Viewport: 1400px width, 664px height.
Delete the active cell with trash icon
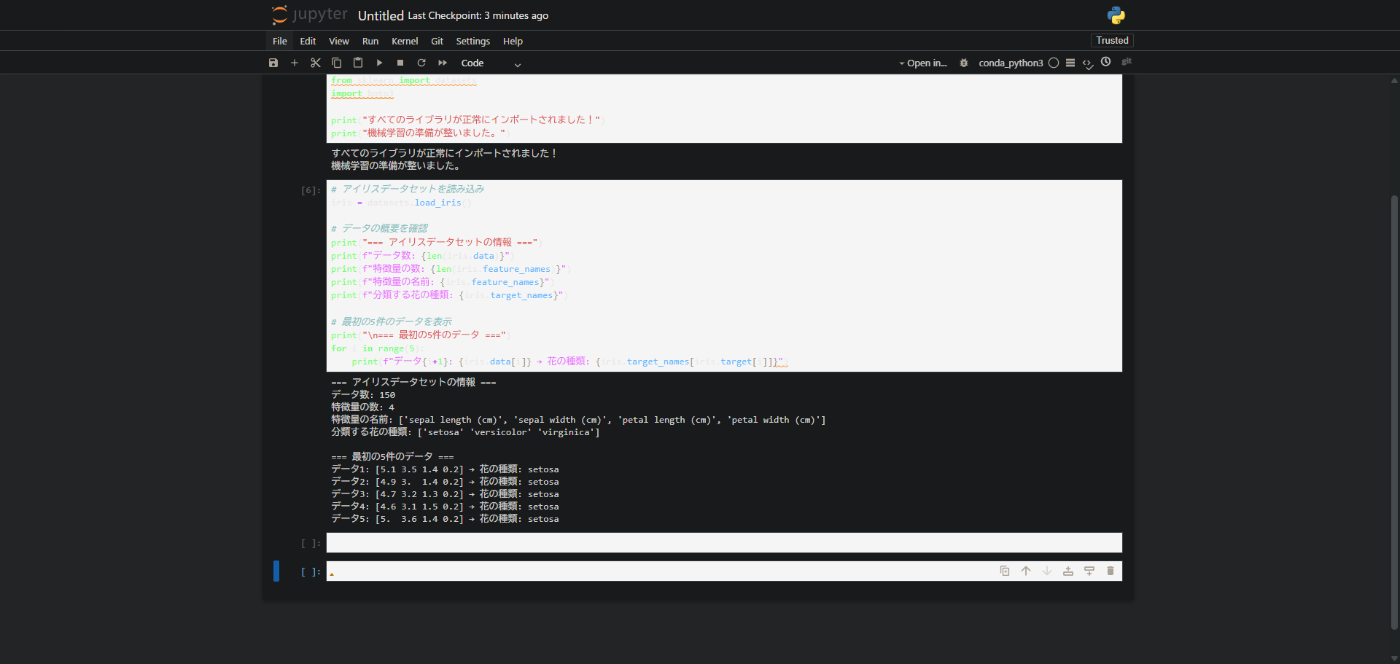tap(1110, 571)
